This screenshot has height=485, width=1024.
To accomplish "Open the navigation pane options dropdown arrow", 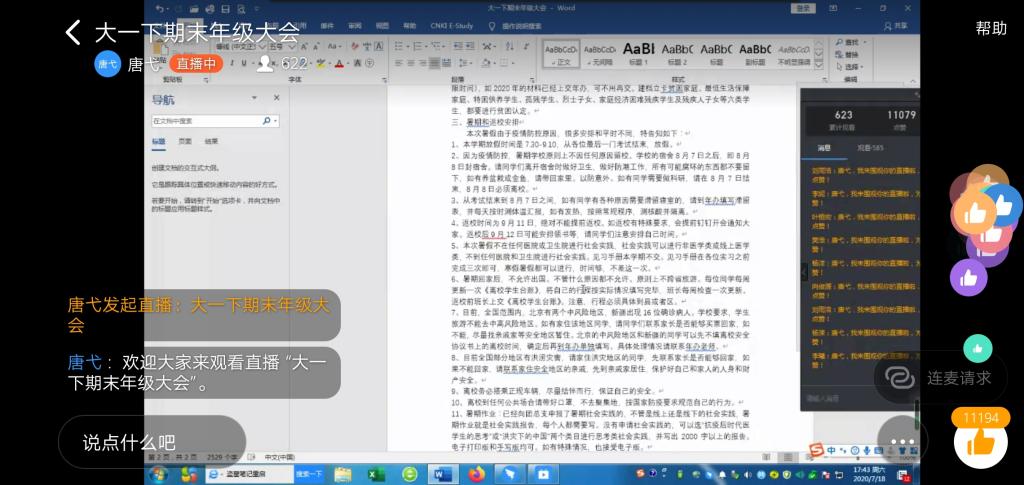I will click(255, 98).
